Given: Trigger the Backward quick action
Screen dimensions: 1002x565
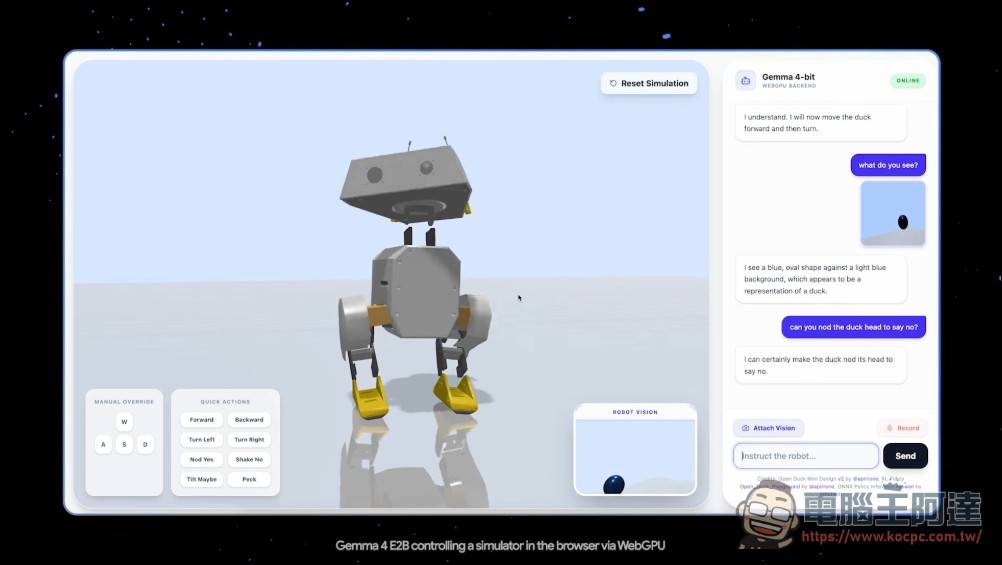Looking at the screenshot, I should click(x=249, y=420).
